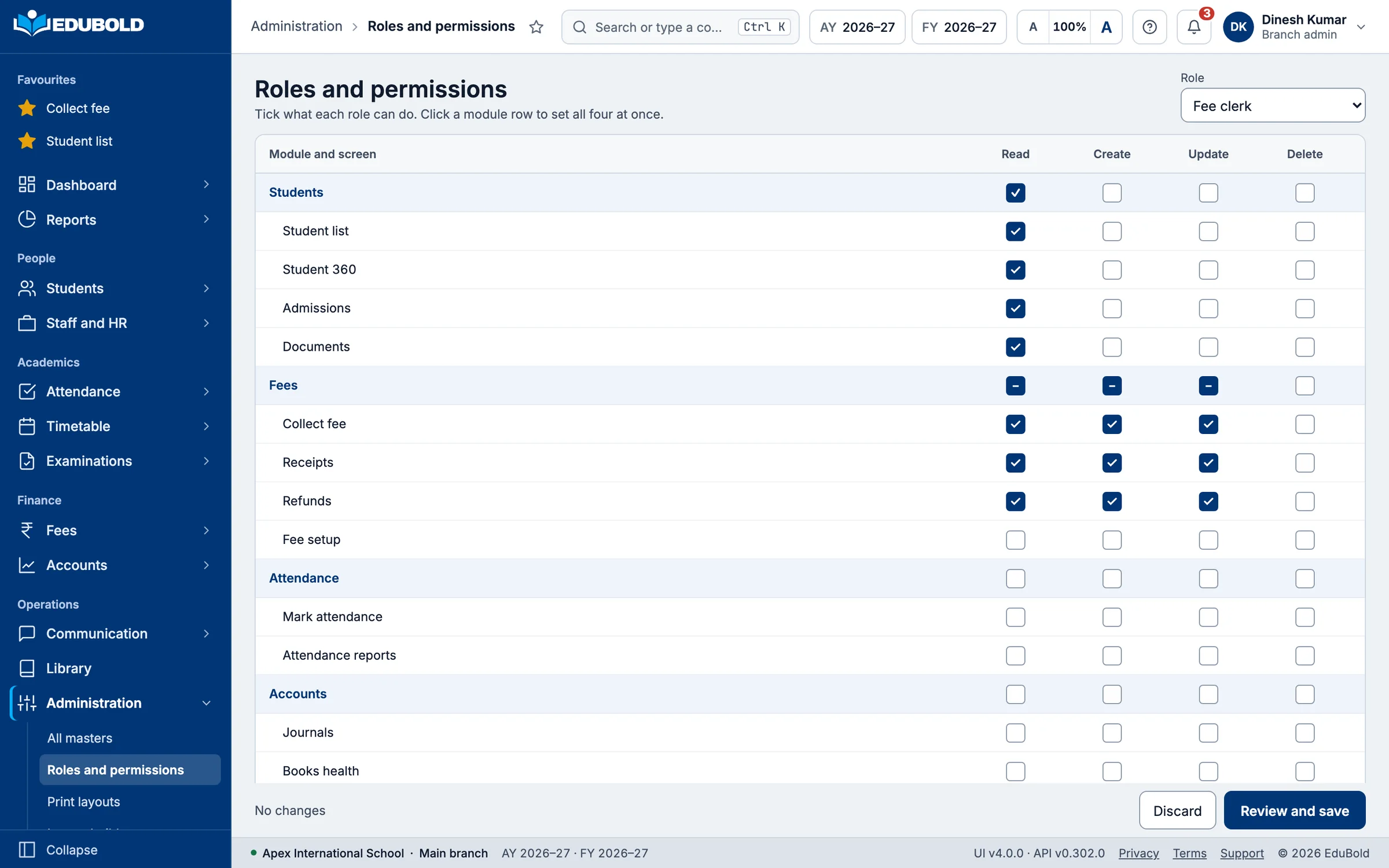The image size is (1389, 868).
Task: Click the Fees rupee icon
Action: 27,530
